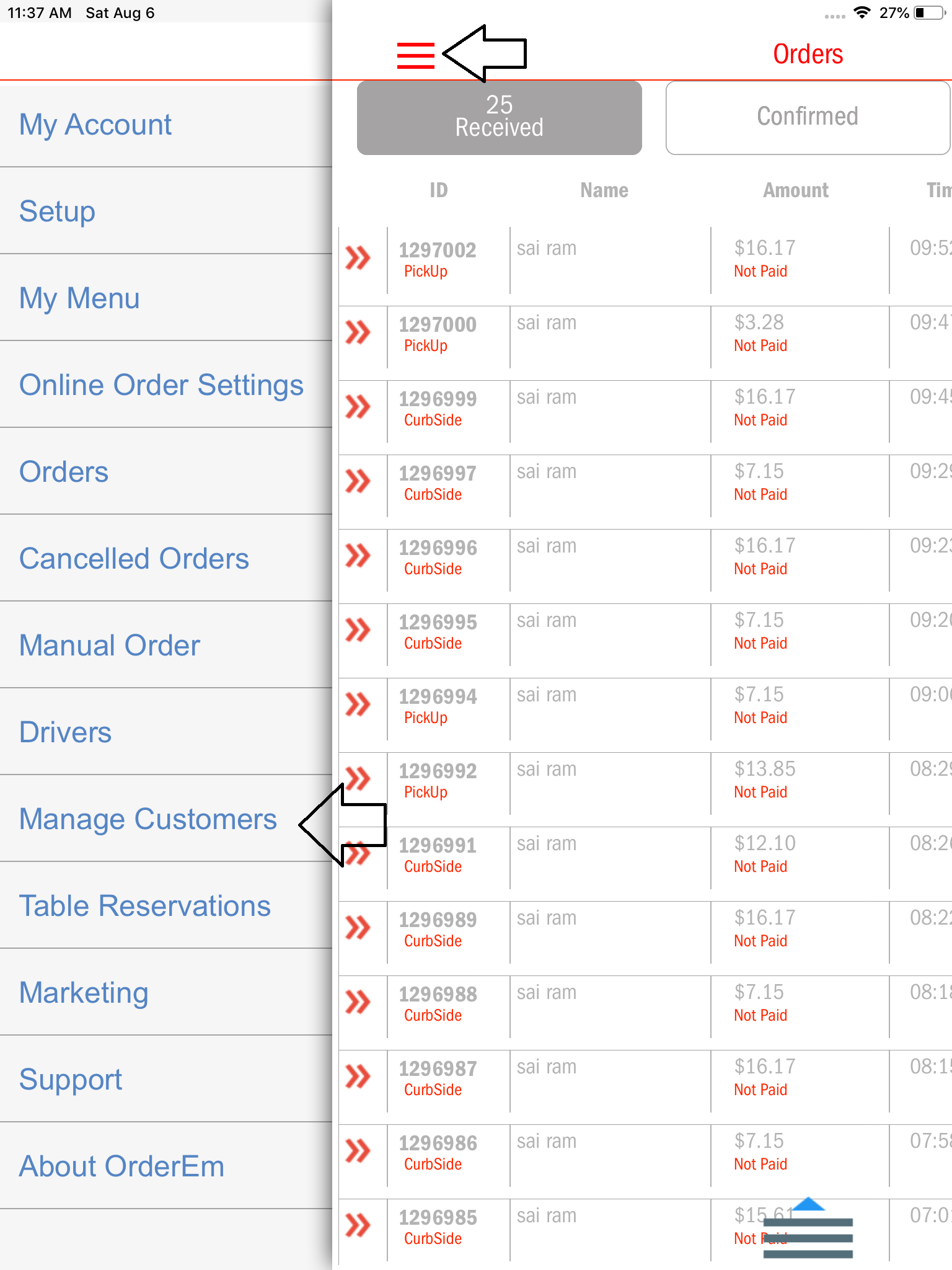Viewport: 952px width, 1270px height.
Task: Tap the battery indicator in the status bar
Action: pyautogui.click(x=927, y=13)
